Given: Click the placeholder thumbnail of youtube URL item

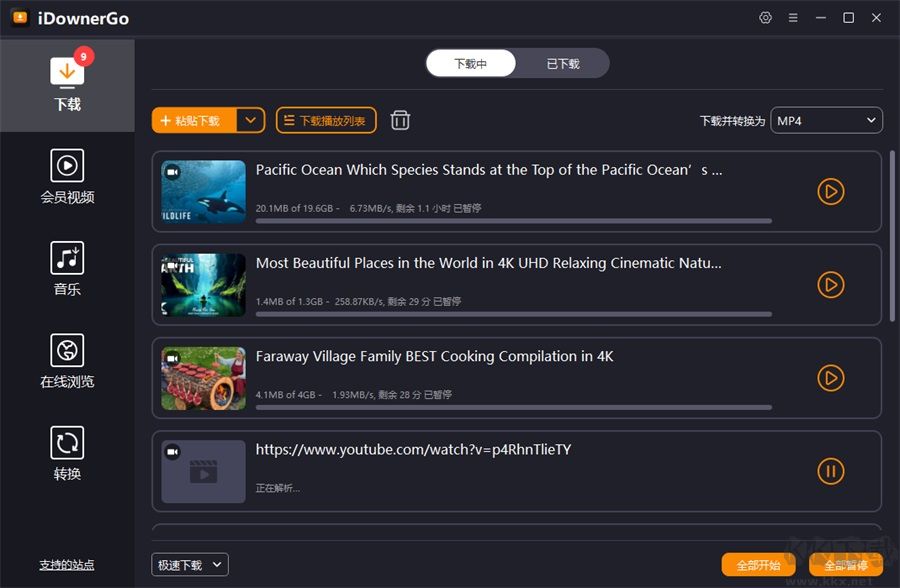Looking at the screenshot, I should pos(203,471).
